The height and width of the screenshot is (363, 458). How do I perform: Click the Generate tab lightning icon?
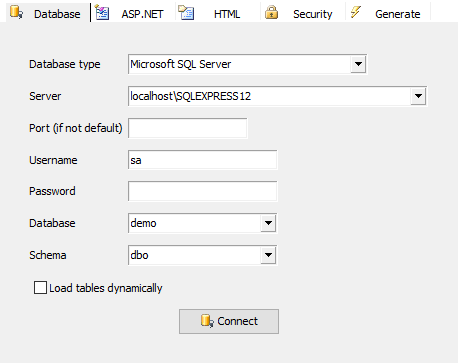(x=356, y=12)
